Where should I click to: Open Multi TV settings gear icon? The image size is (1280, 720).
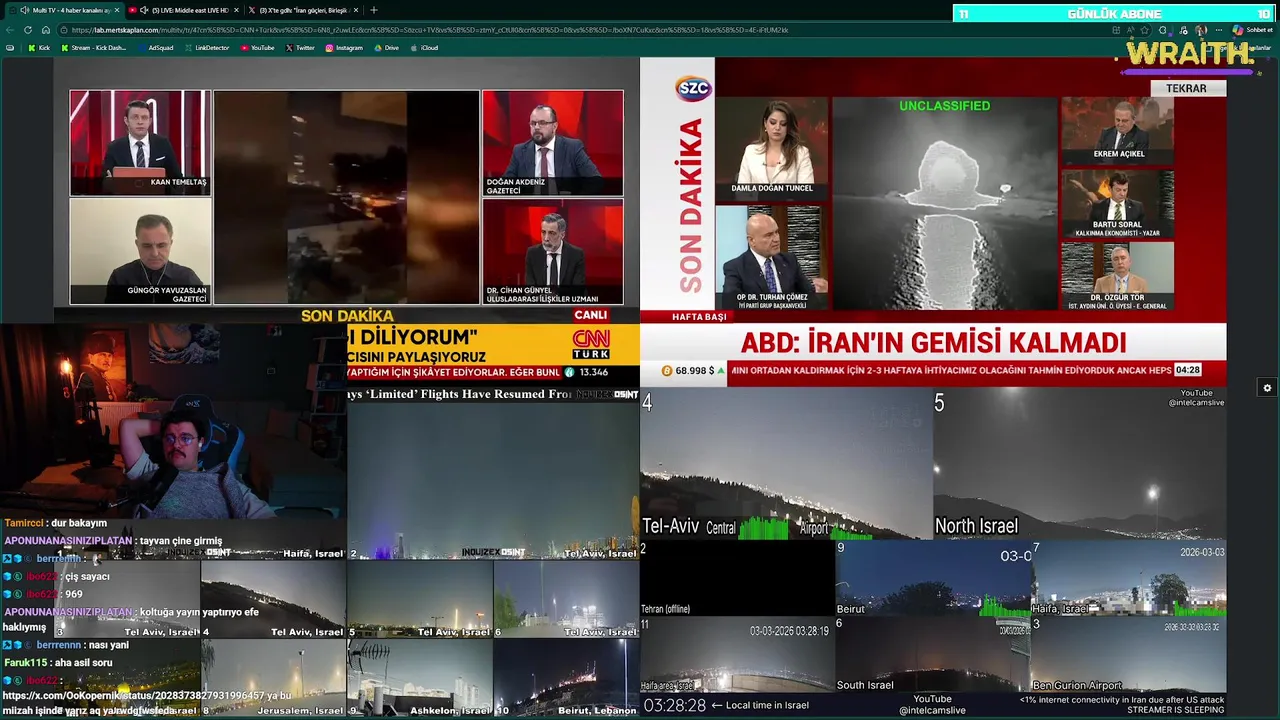[x=1267, y=388]
